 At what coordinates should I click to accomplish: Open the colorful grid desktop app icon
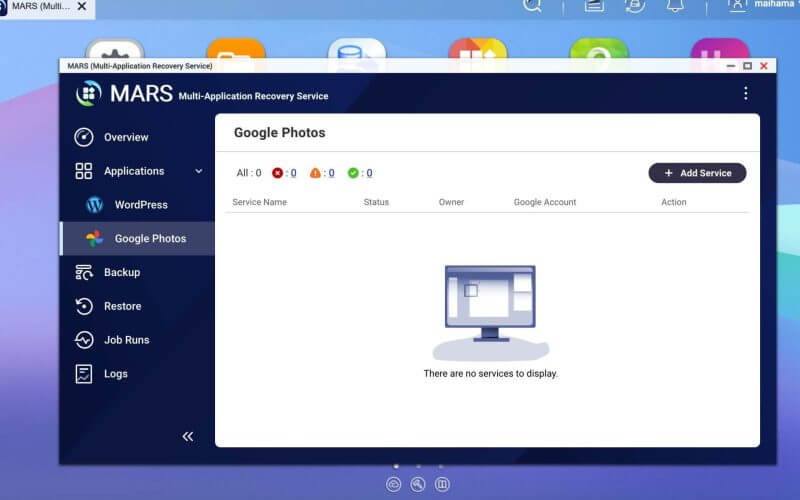pos(478,48)
